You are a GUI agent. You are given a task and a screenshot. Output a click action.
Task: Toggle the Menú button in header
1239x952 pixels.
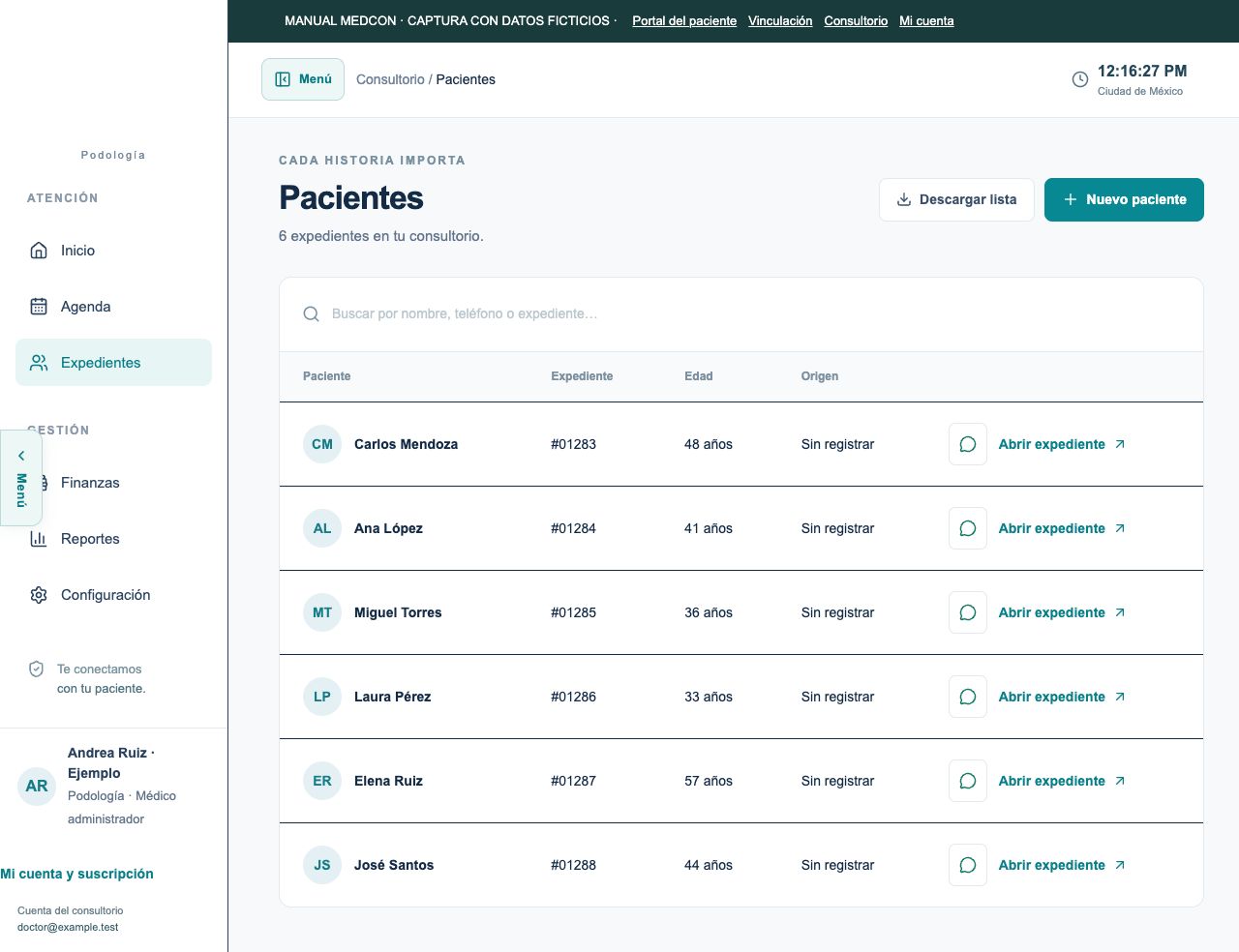[x=303, y=79]
